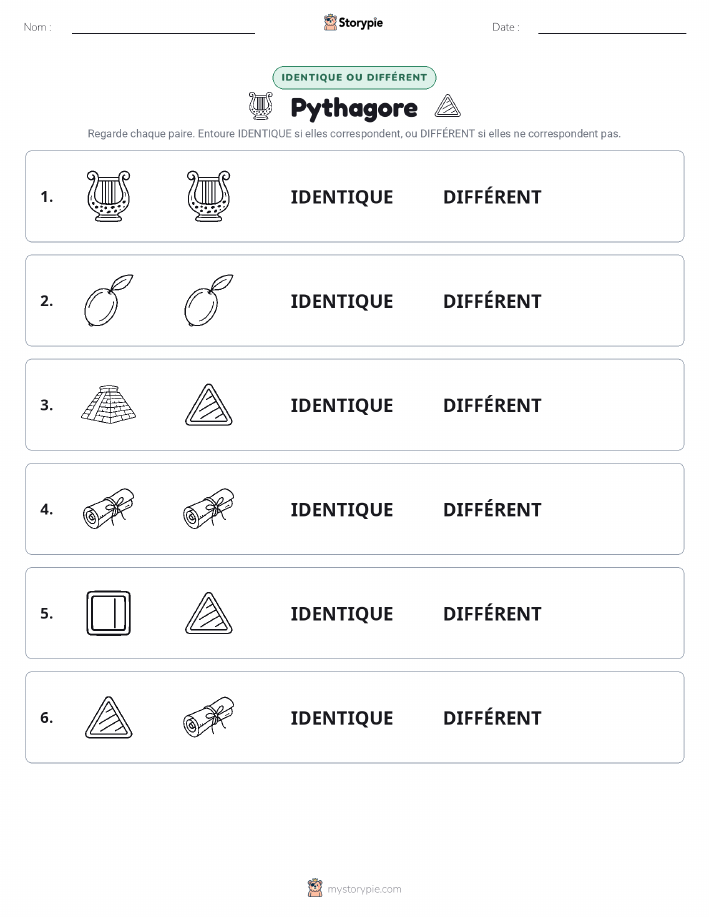This screenshot has height=917, width=709.
Task: Open the mystorypie.com footer link
Action: point(364,889)
